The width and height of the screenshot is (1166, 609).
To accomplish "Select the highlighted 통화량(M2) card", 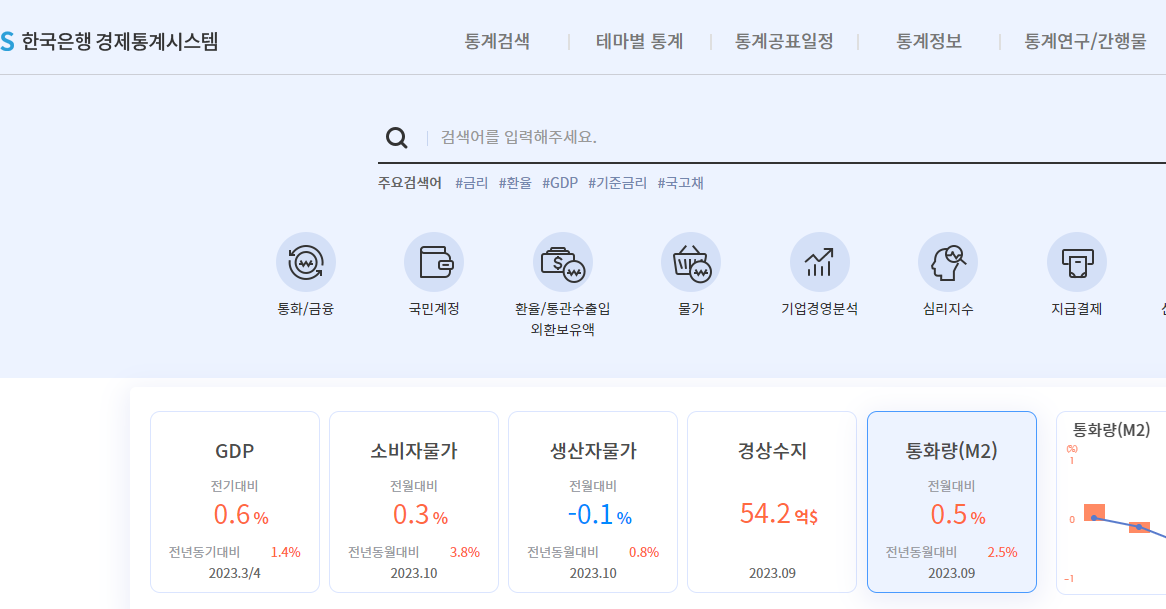I will [x=951, y=500].
